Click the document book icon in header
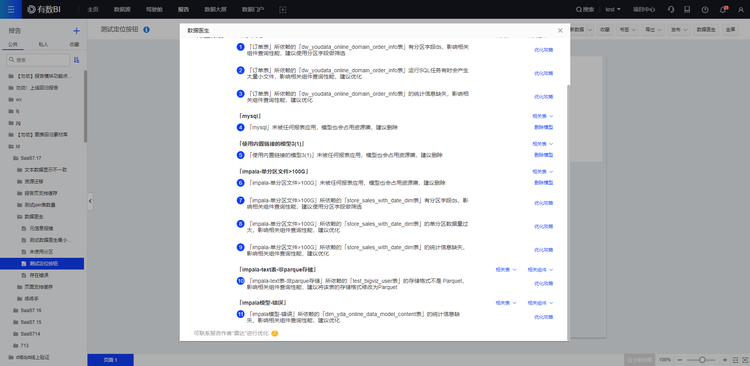 [x=687, y=9]
